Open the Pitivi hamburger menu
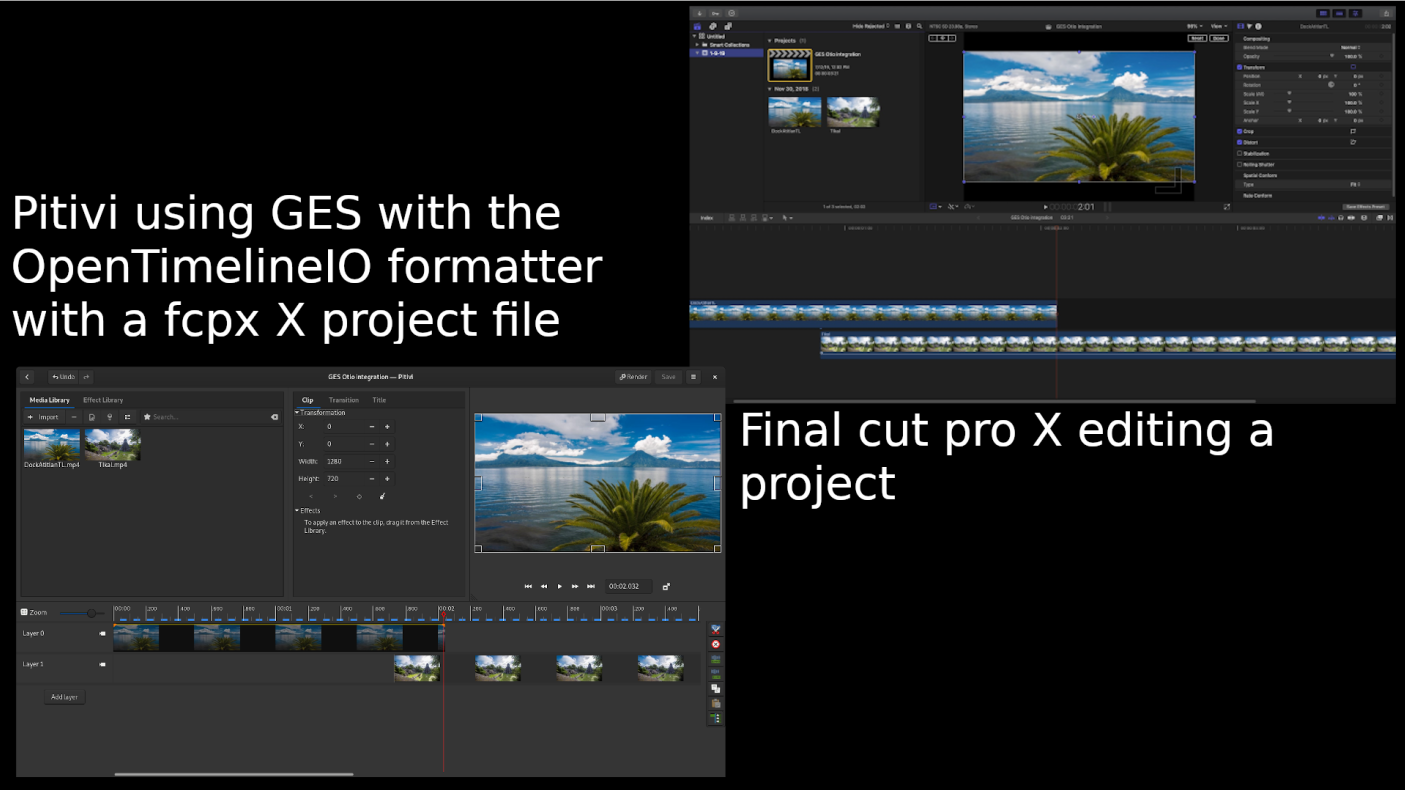The height and width of the screenshot is (790, 1405). (693, 377)
